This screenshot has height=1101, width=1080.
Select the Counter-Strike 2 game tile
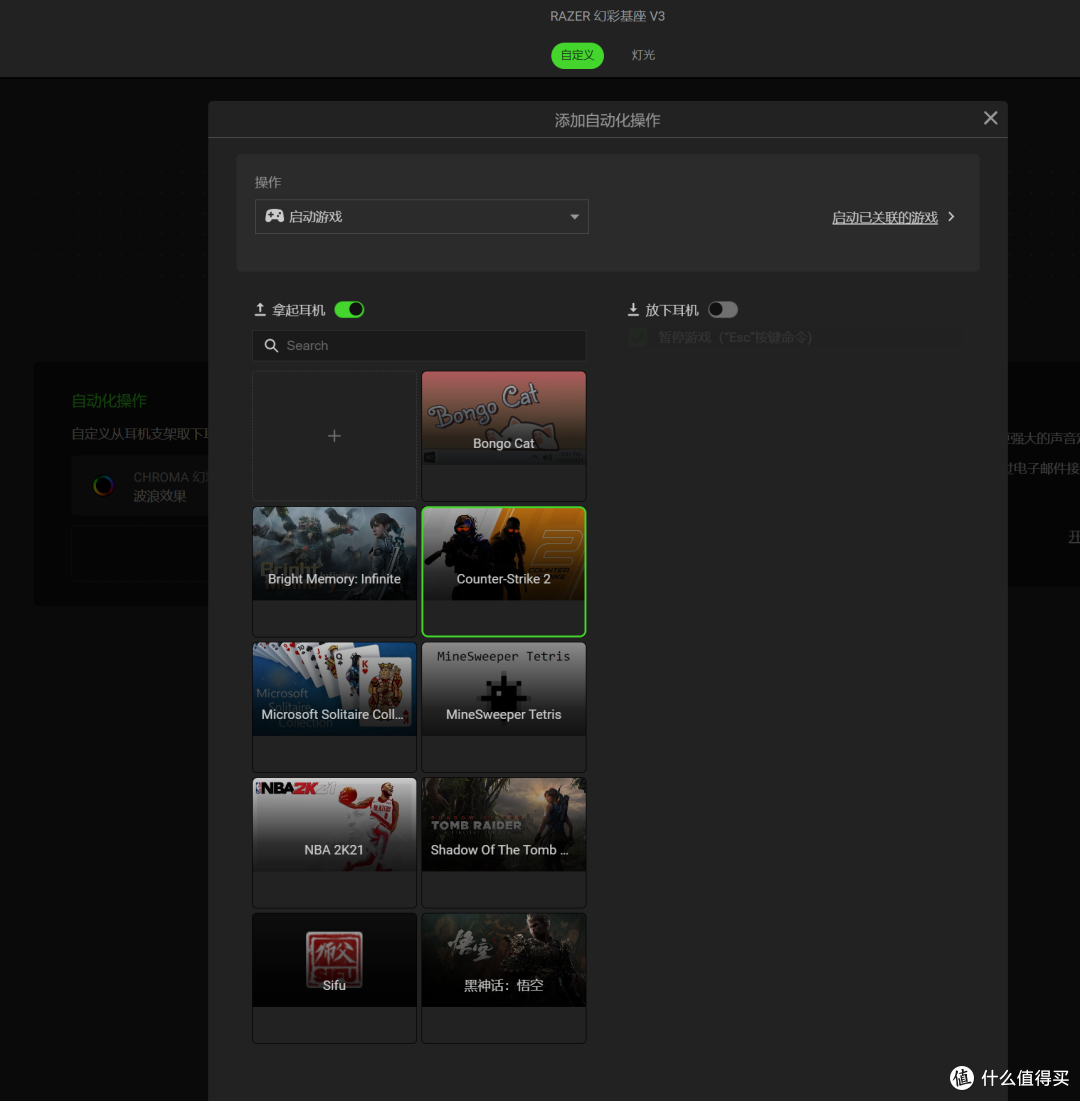[x=503, y=571]
